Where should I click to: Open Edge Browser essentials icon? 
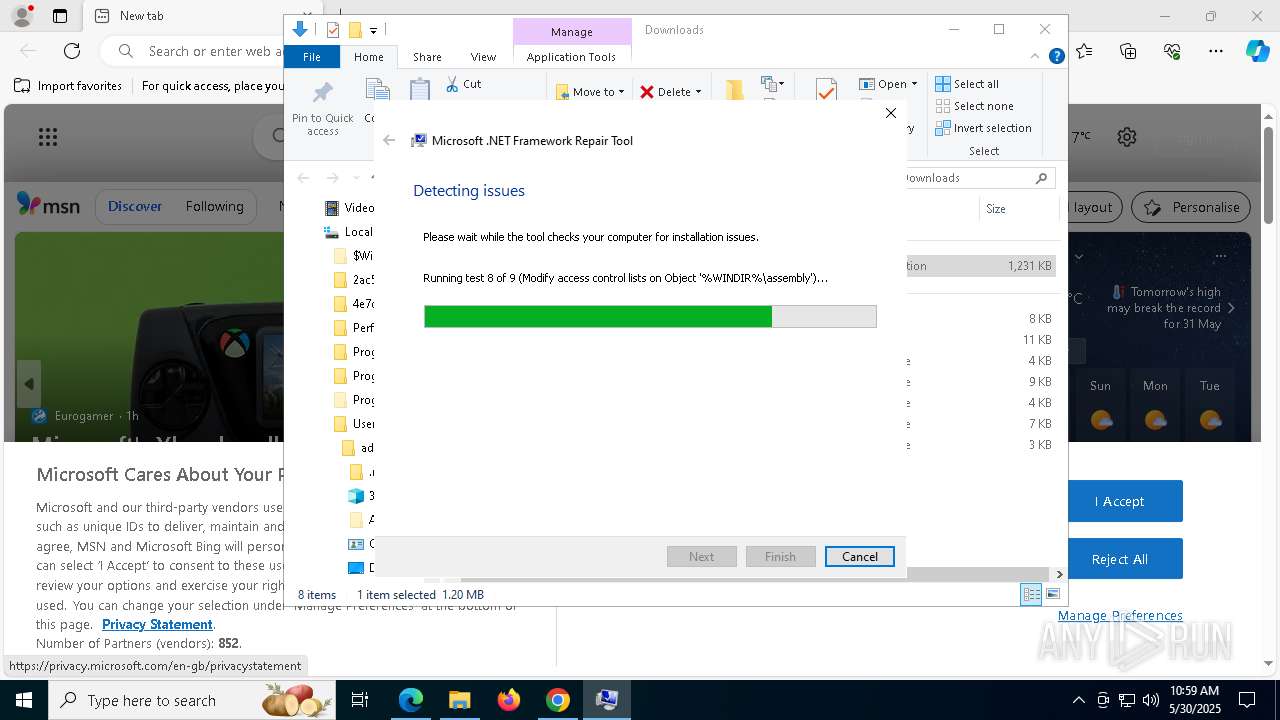(1172, 51)
